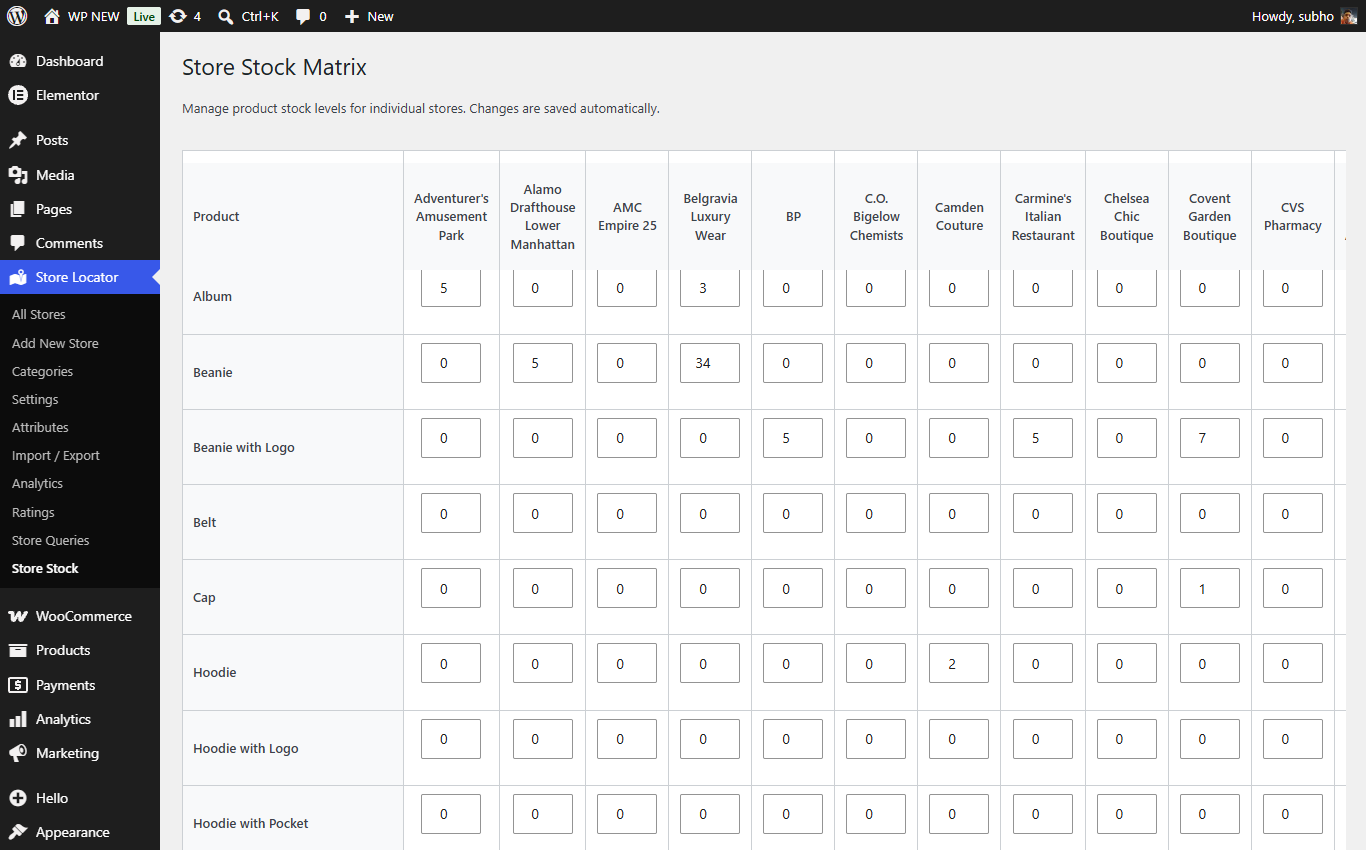Screen dimensions: 1366x850
Task: Click the Alamo Drafthouse Lower Manhattan header
Action: [x=543, y=217]
